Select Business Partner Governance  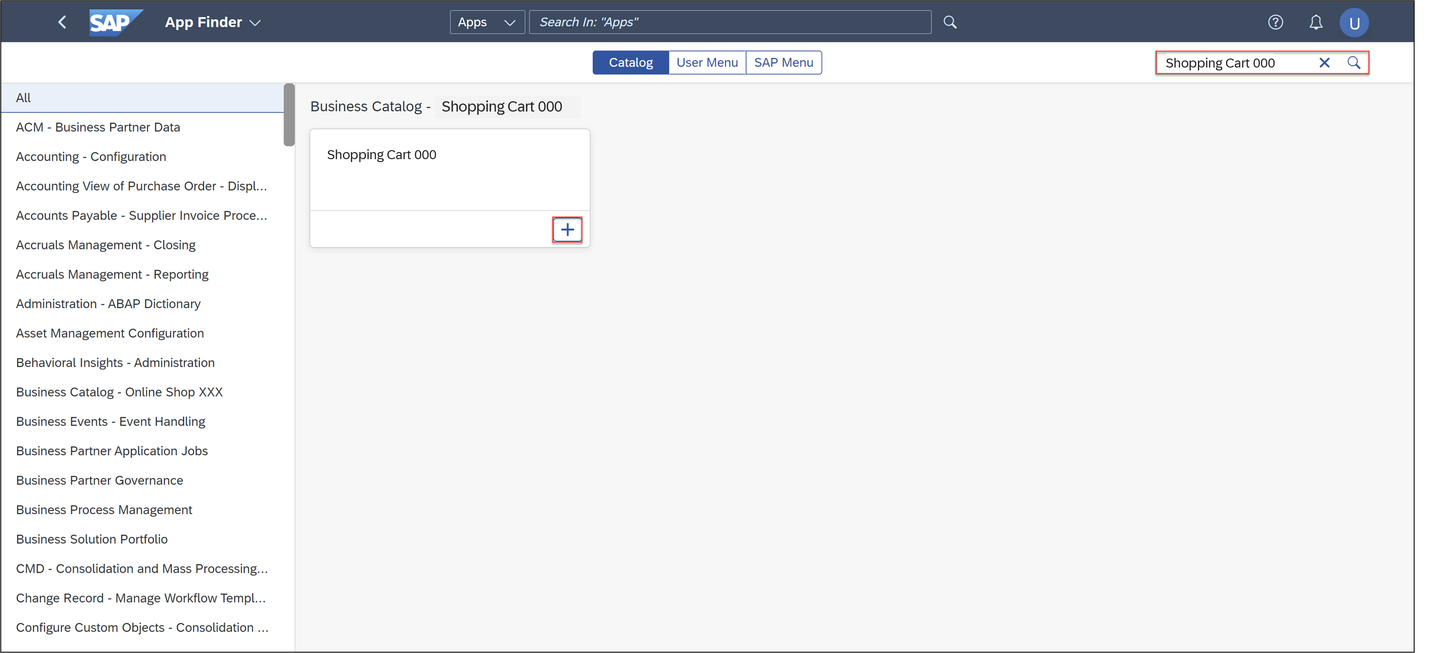[x=142, y=480]
